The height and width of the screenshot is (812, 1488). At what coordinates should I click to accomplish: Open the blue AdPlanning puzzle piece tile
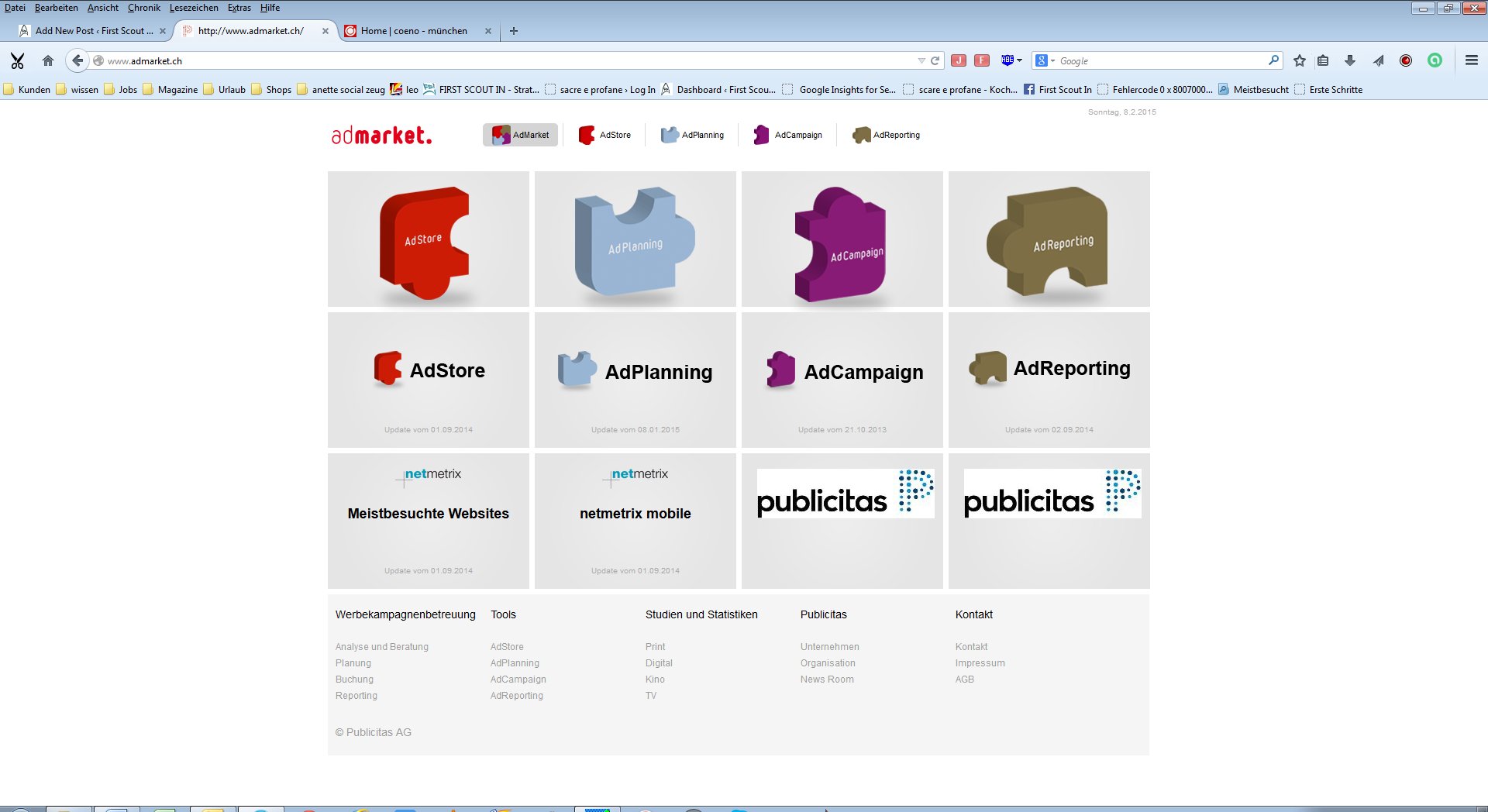tap(635, 239)
